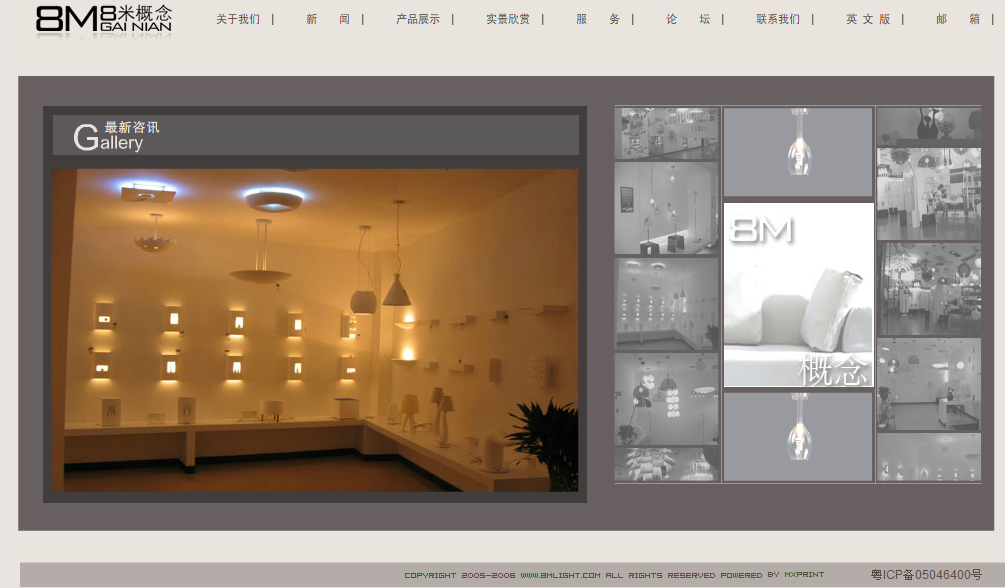The height and width of the screenshot is (588, 1005).
Task: Select top-left showroom thumbnail in grid
Action: pos(666,133)
